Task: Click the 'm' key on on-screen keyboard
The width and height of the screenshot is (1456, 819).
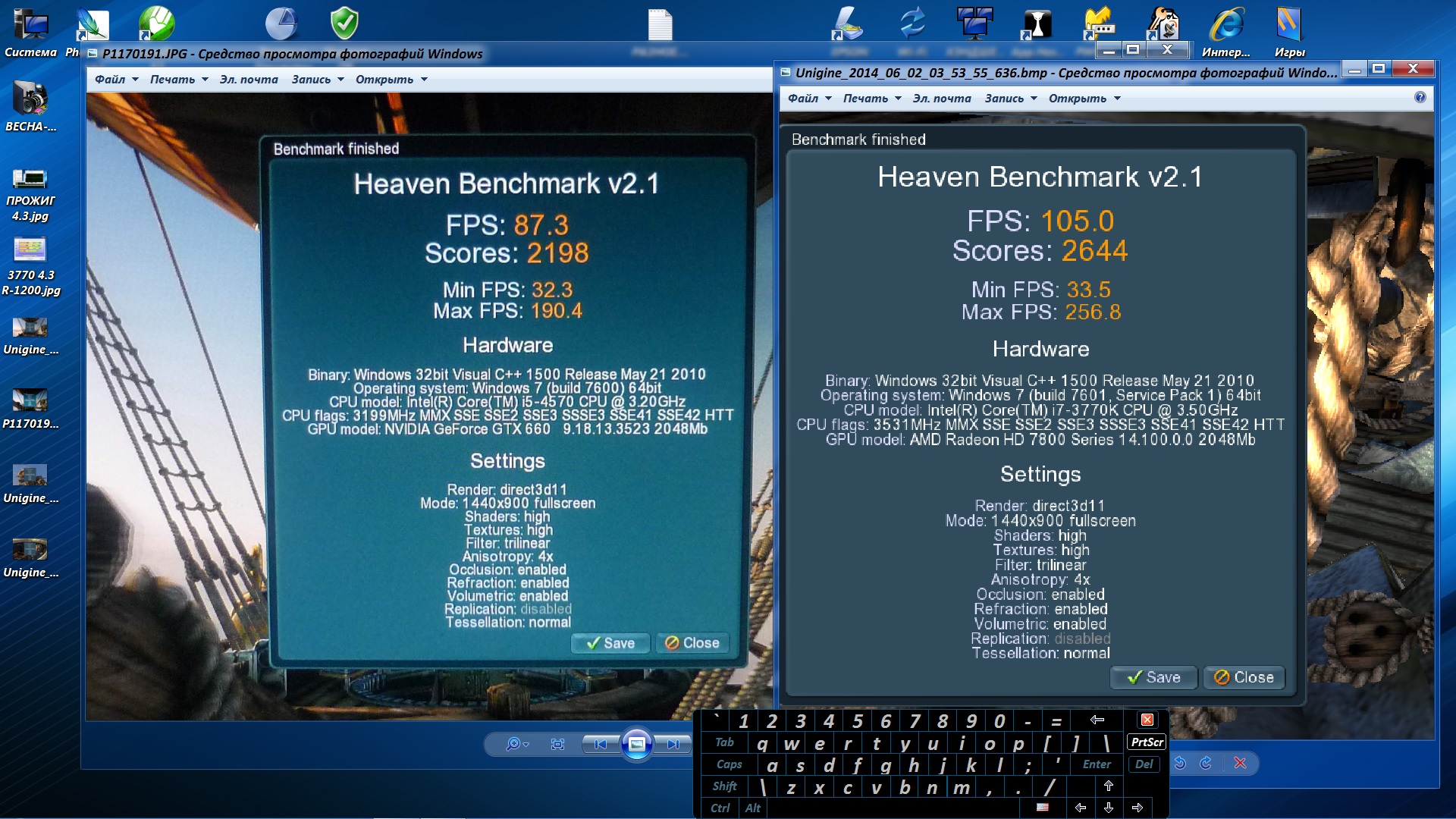Action: pyautogui.click(x=962, y=788)
